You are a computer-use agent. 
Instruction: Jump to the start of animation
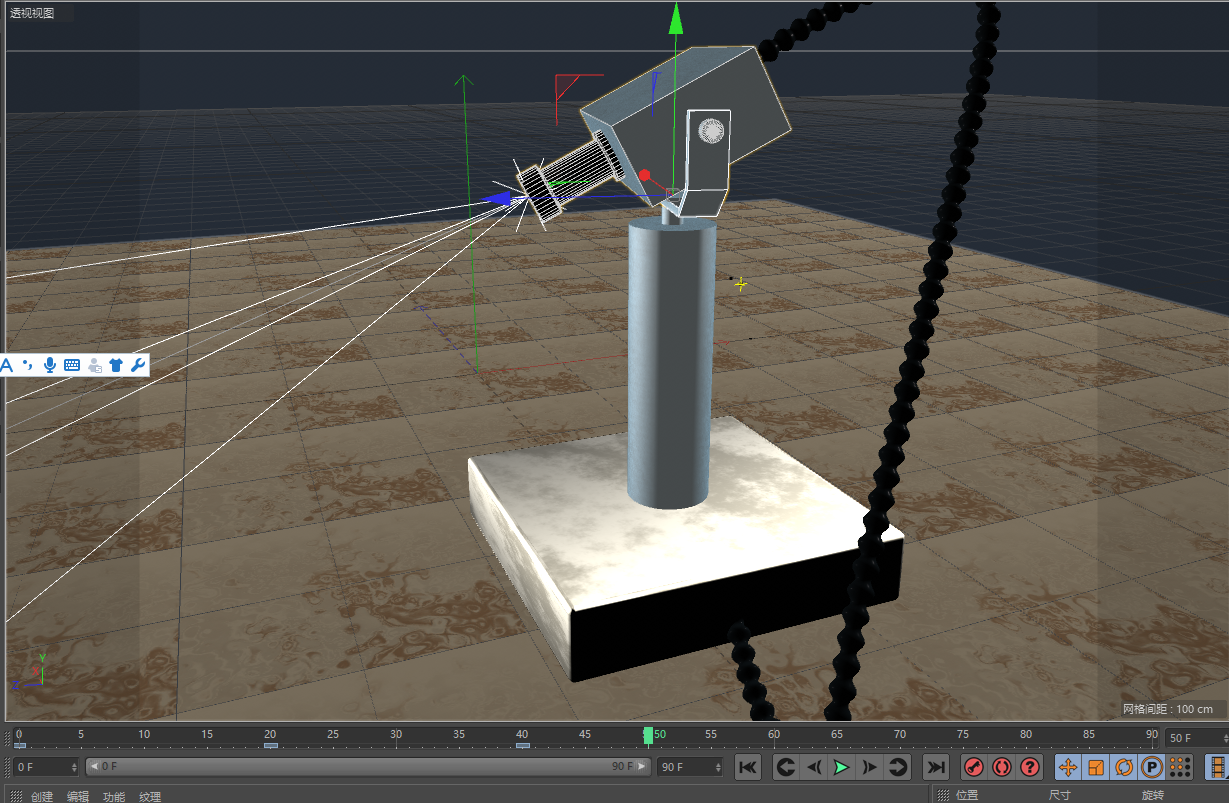click(x=748, y=767)
